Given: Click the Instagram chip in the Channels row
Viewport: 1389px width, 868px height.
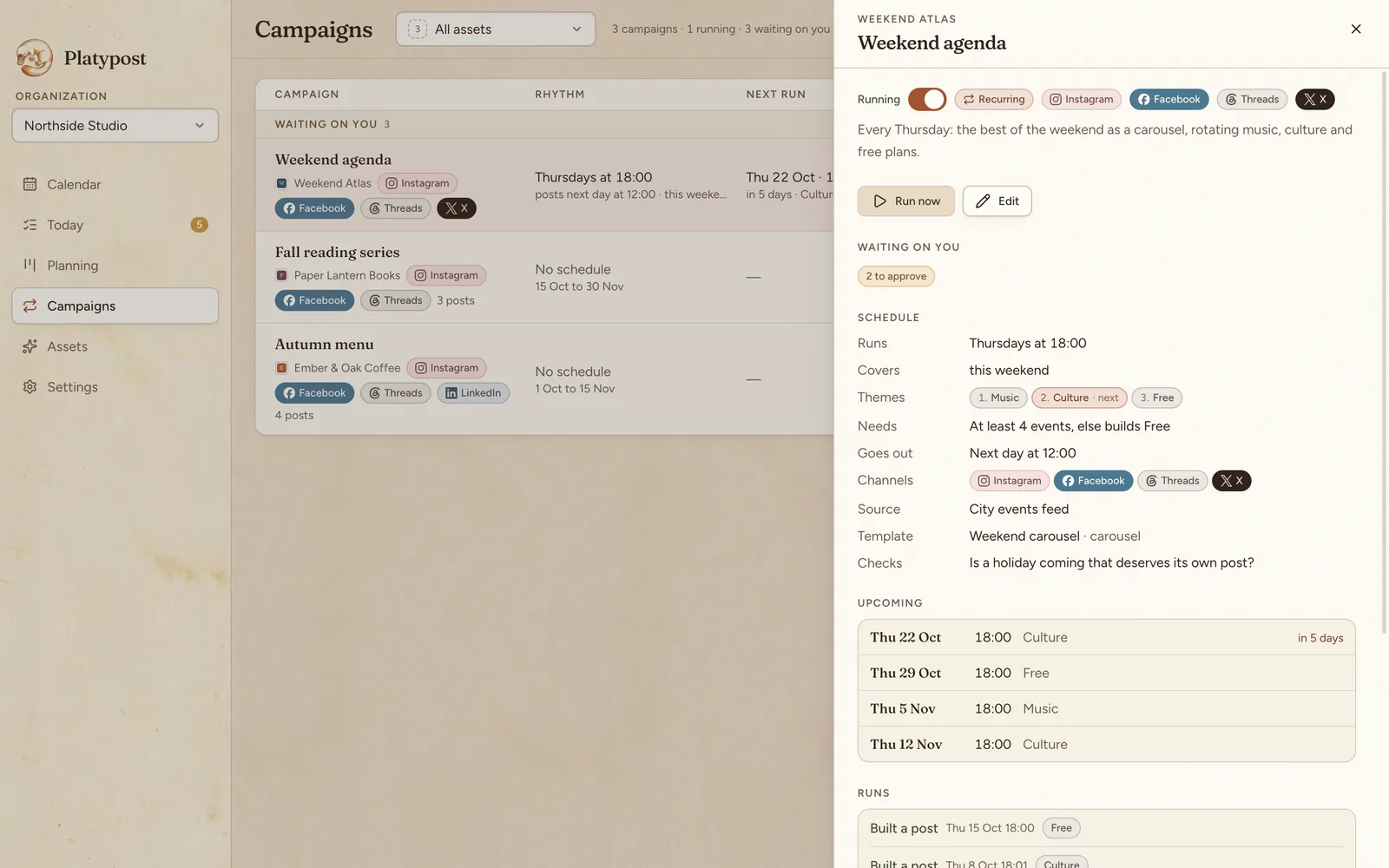Looking at the screenshot, I should [1010, 481].
